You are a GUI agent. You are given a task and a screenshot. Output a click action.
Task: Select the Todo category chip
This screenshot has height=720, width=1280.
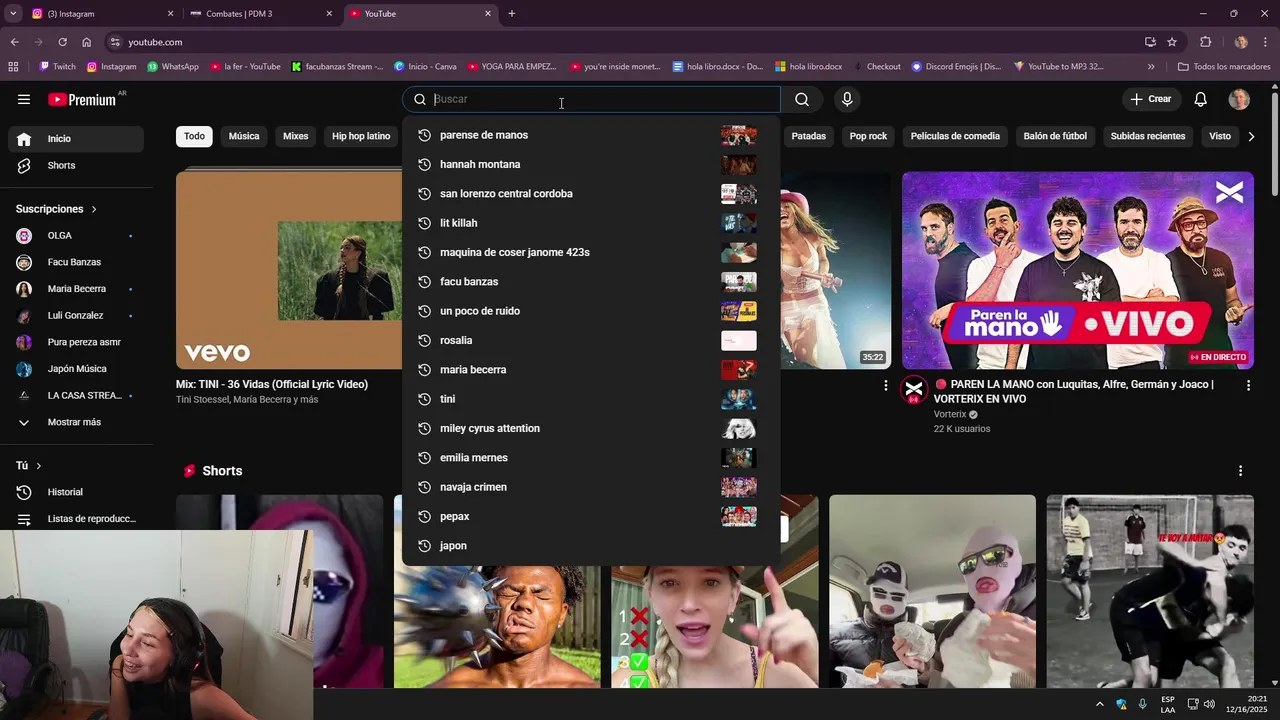tap(194, 136)
